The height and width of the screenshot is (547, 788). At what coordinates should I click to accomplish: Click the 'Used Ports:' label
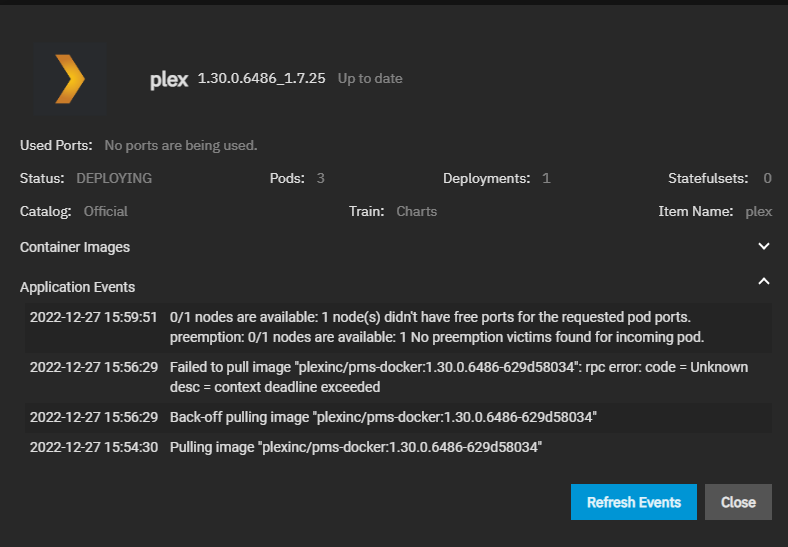[x=56, y=145]
